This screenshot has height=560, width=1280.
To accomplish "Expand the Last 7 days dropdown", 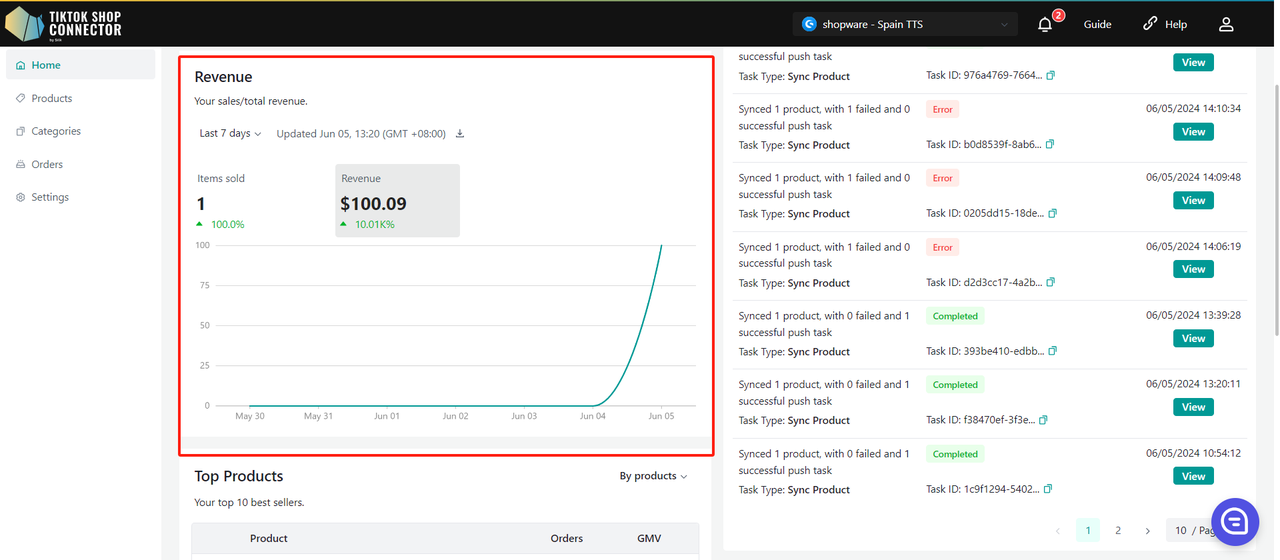I will (x=230, y=134).
